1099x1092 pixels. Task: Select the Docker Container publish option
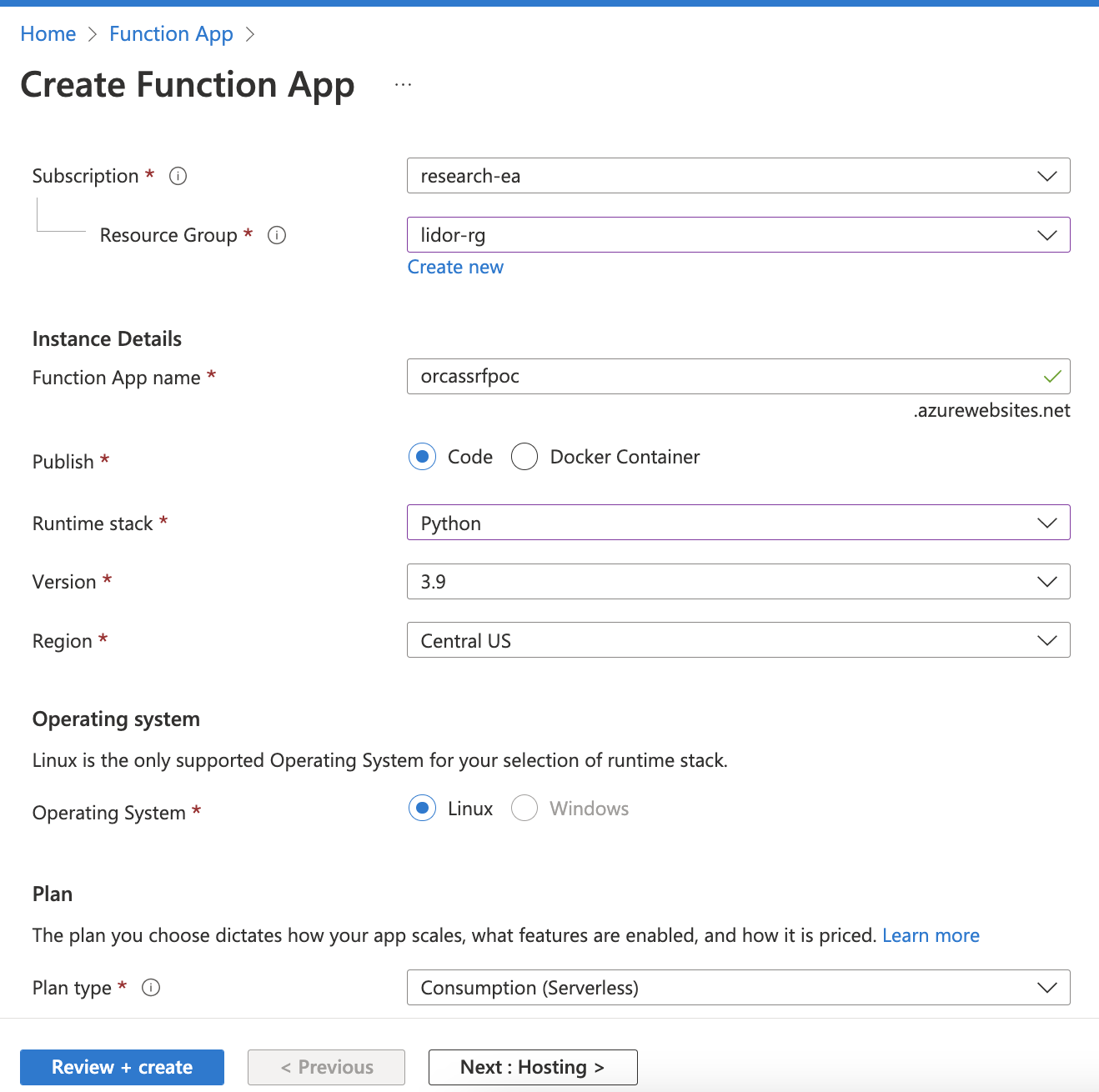pyautogui.click(x=524, y=457)
